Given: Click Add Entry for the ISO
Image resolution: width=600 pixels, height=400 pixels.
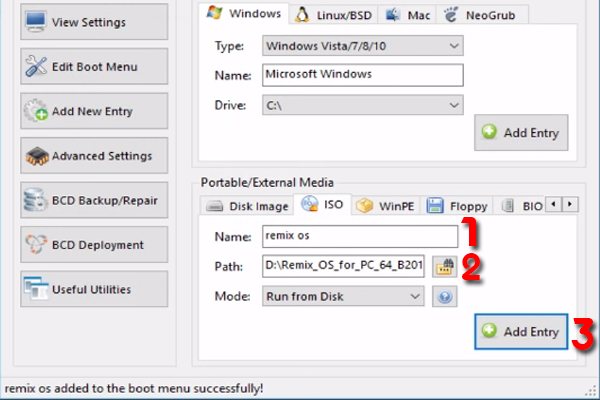Looking at the screenshot, I should [x=521, y=331].
